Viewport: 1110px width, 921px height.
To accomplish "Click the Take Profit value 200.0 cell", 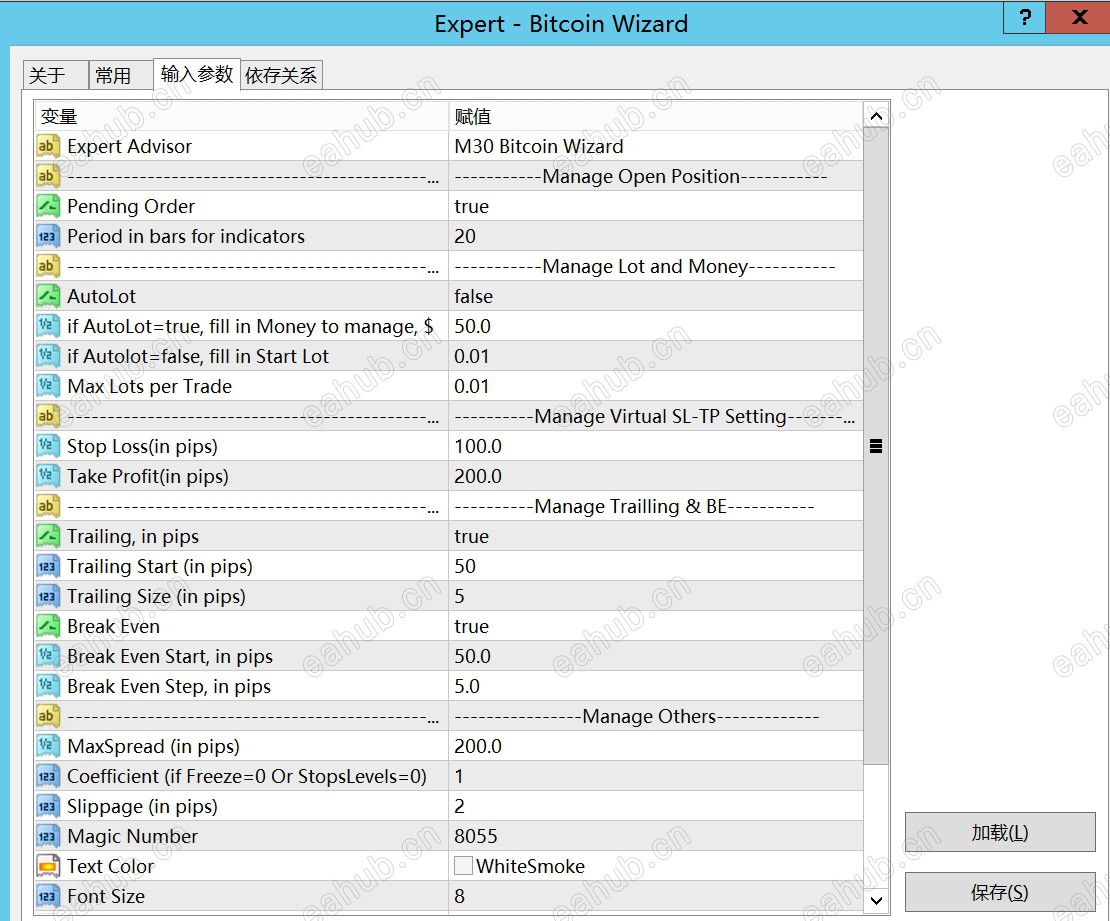I will [656, 476].
